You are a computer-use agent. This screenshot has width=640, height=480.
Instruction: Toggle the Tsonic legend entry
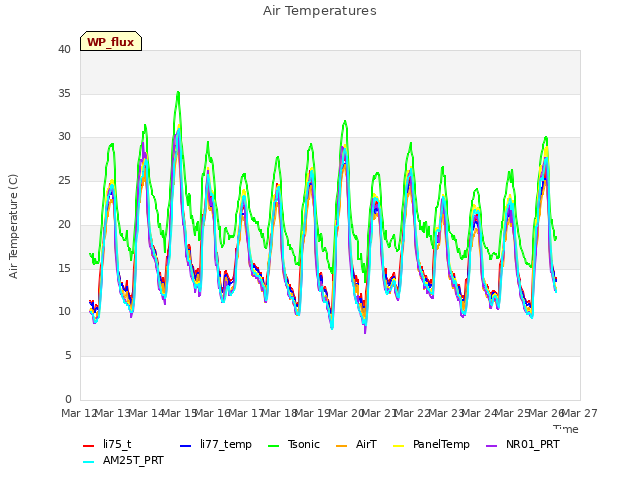pyautogui.click(x=294, y=444)
